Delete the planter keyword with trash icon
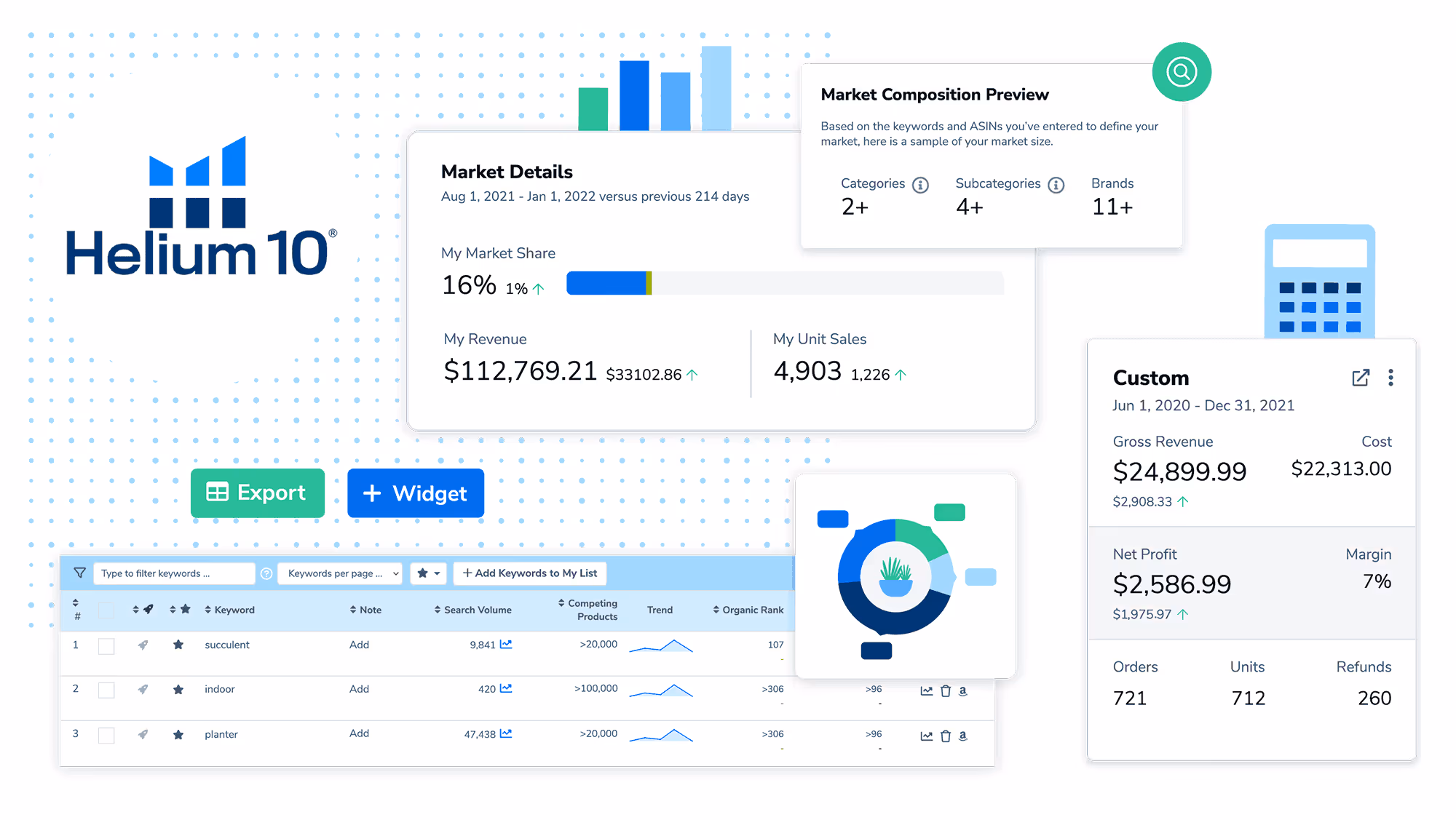This screenshot has height=820, width=1456. click(946, 736)
